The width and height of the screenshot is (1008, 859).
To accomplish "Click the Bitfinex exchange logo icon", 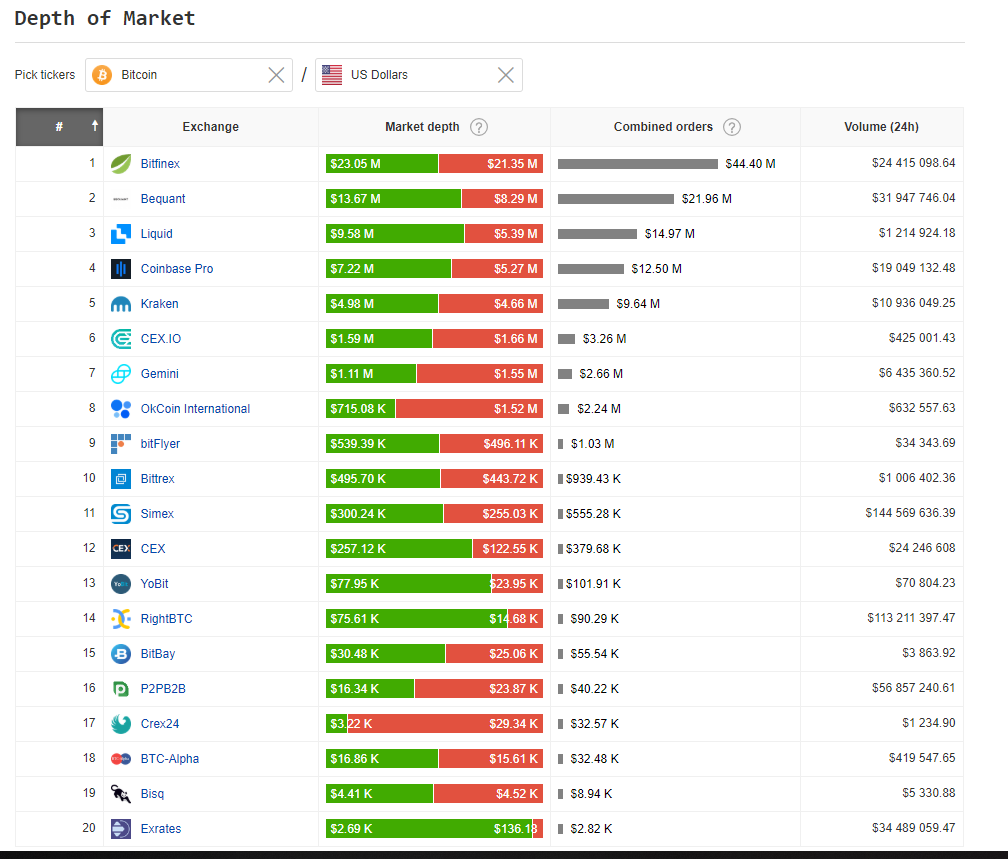I will 120,163.
